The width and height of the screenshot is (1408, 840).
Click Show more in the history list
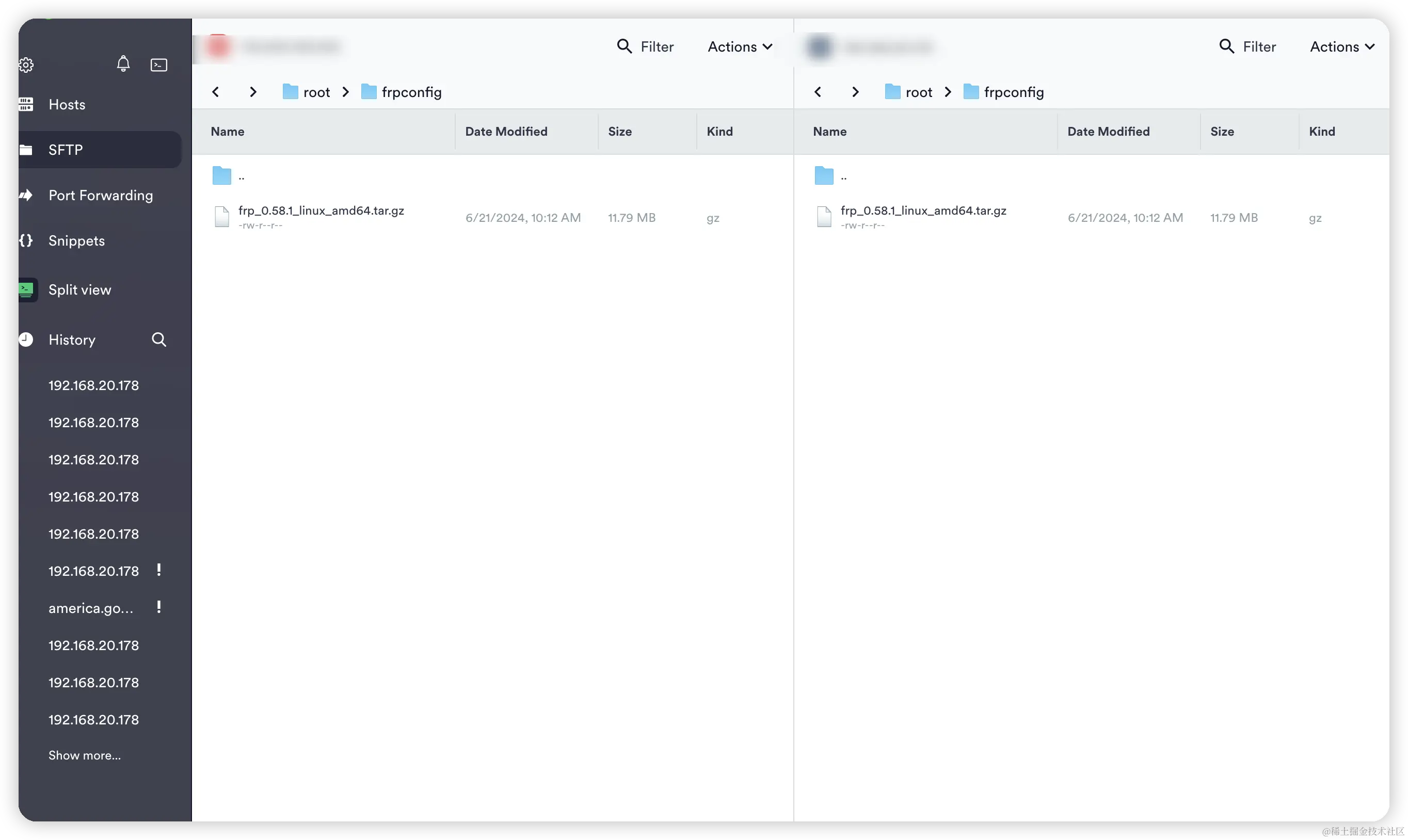click(84, 756)
